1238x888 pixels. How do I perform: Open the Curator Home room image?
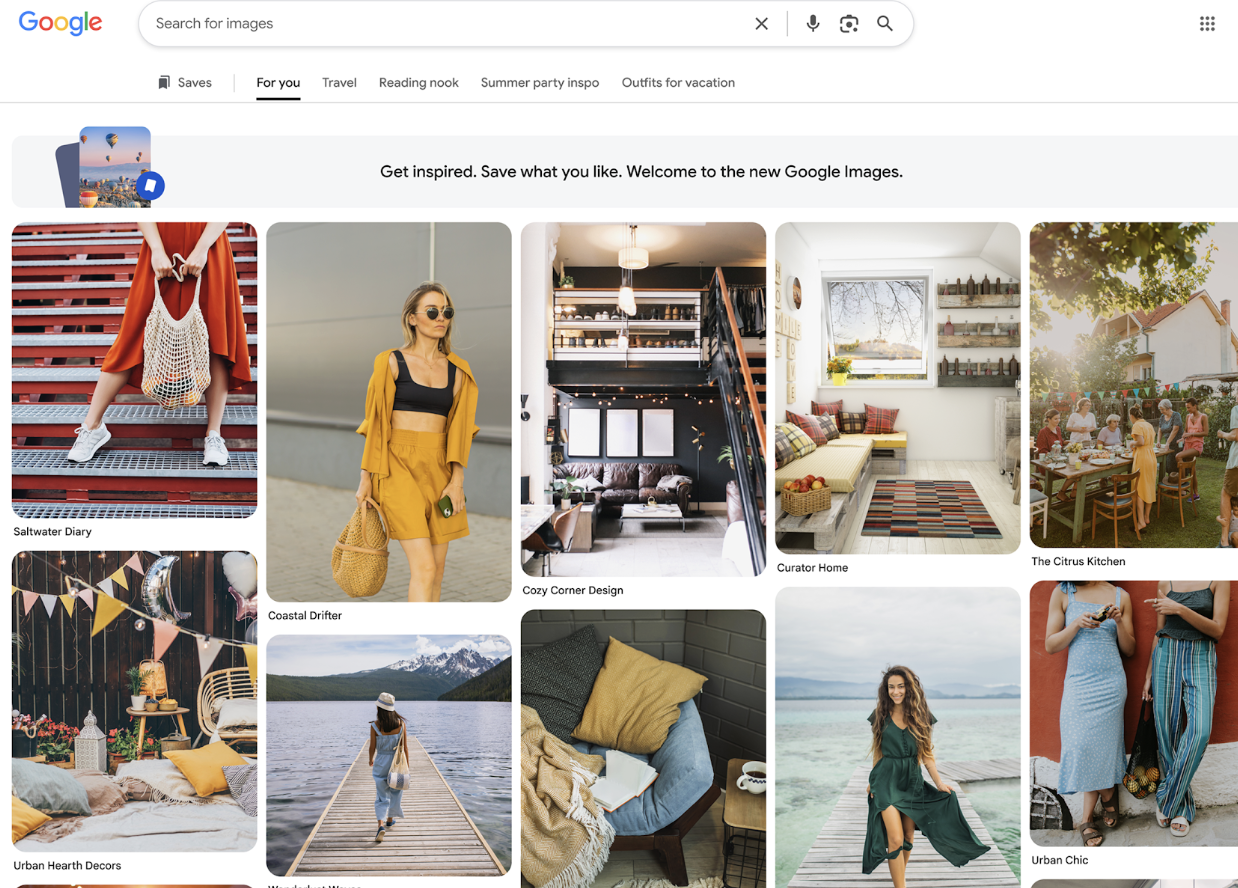(x=898, y=388)
